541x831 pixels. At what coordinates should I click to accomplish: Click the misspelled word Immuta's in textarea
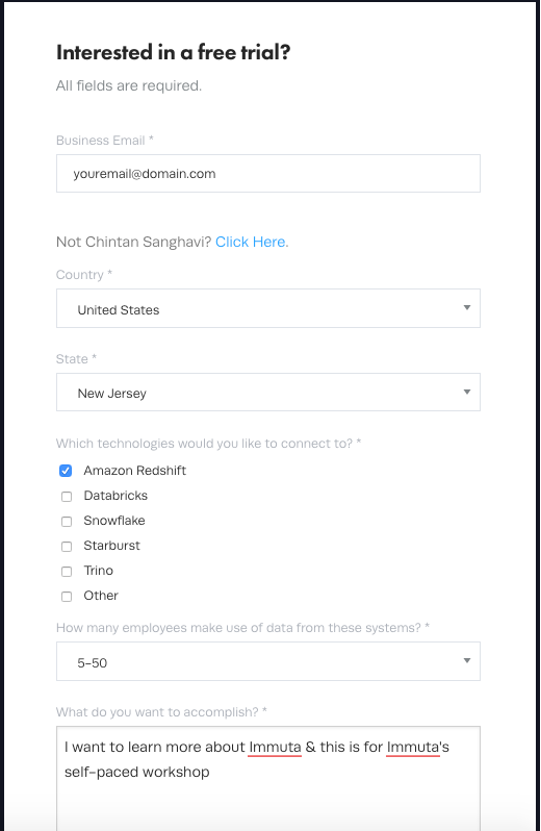(418, 747)
